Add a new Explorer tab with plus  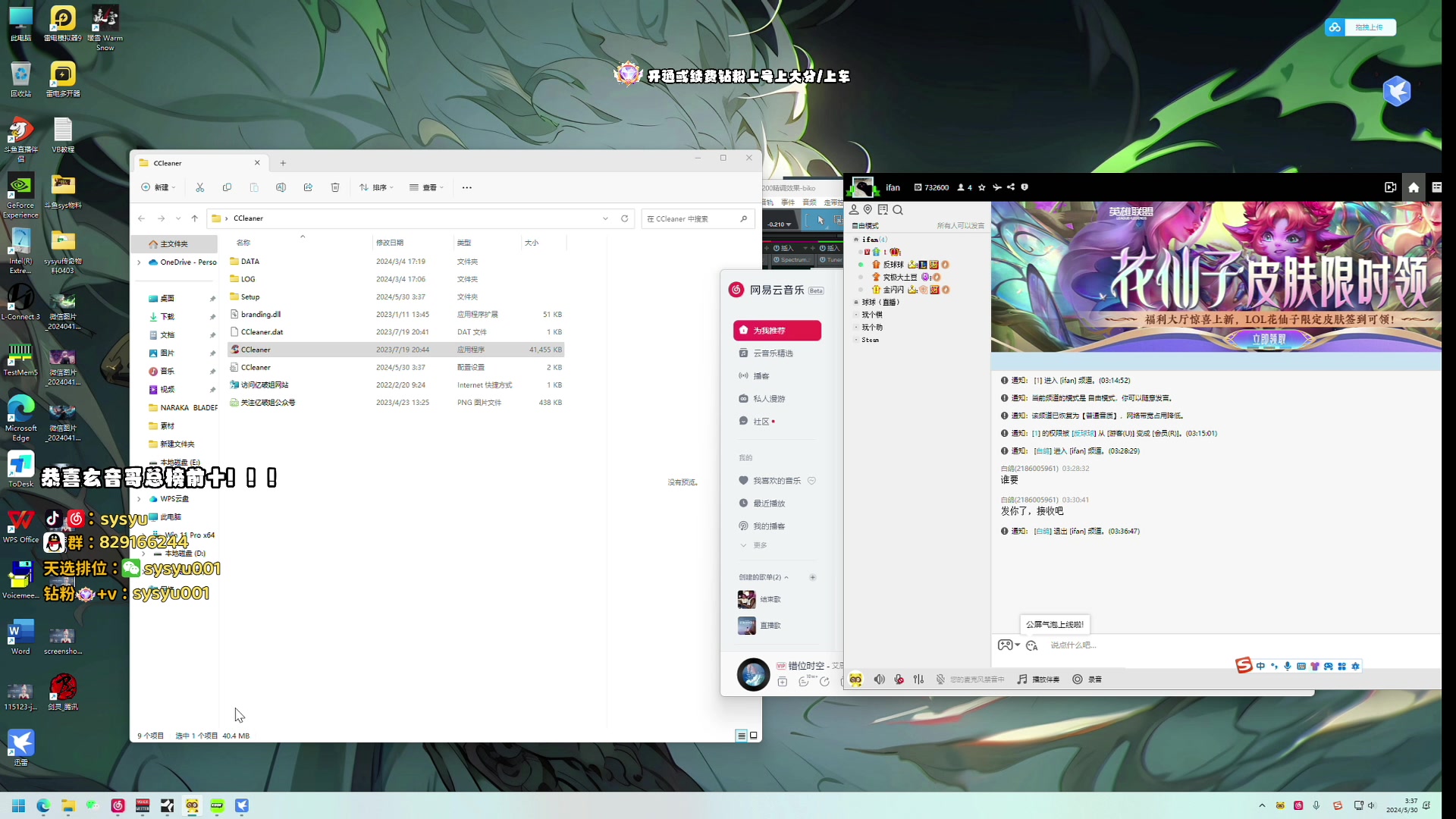coord(283,163)
